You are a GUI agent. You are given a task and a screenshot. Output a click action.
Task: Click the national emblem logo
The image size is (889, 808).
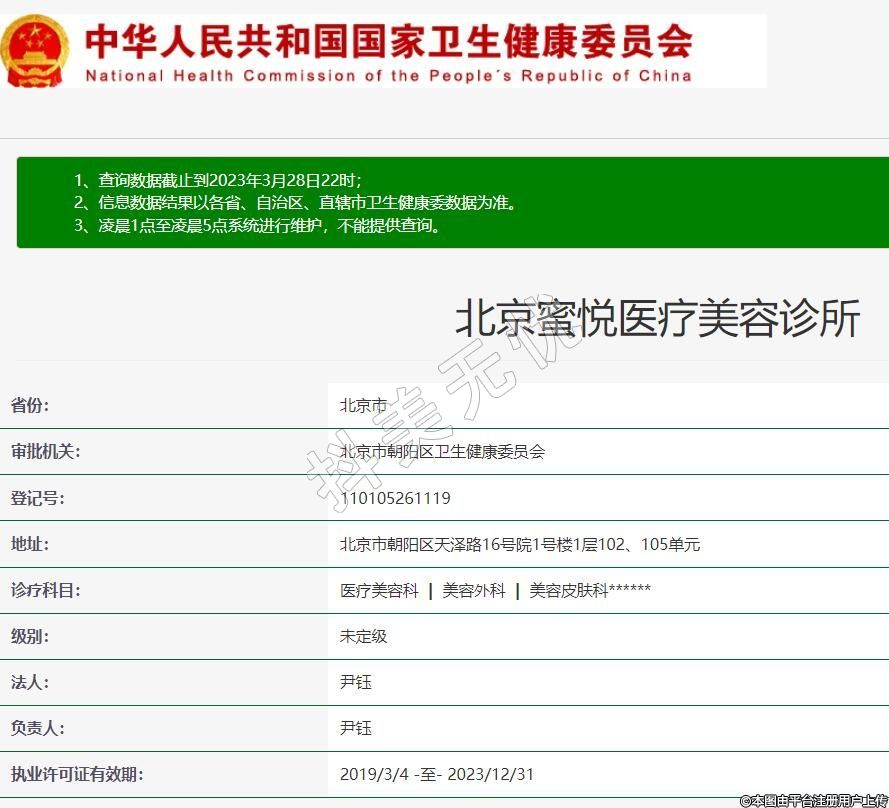(x=35, y=51)
